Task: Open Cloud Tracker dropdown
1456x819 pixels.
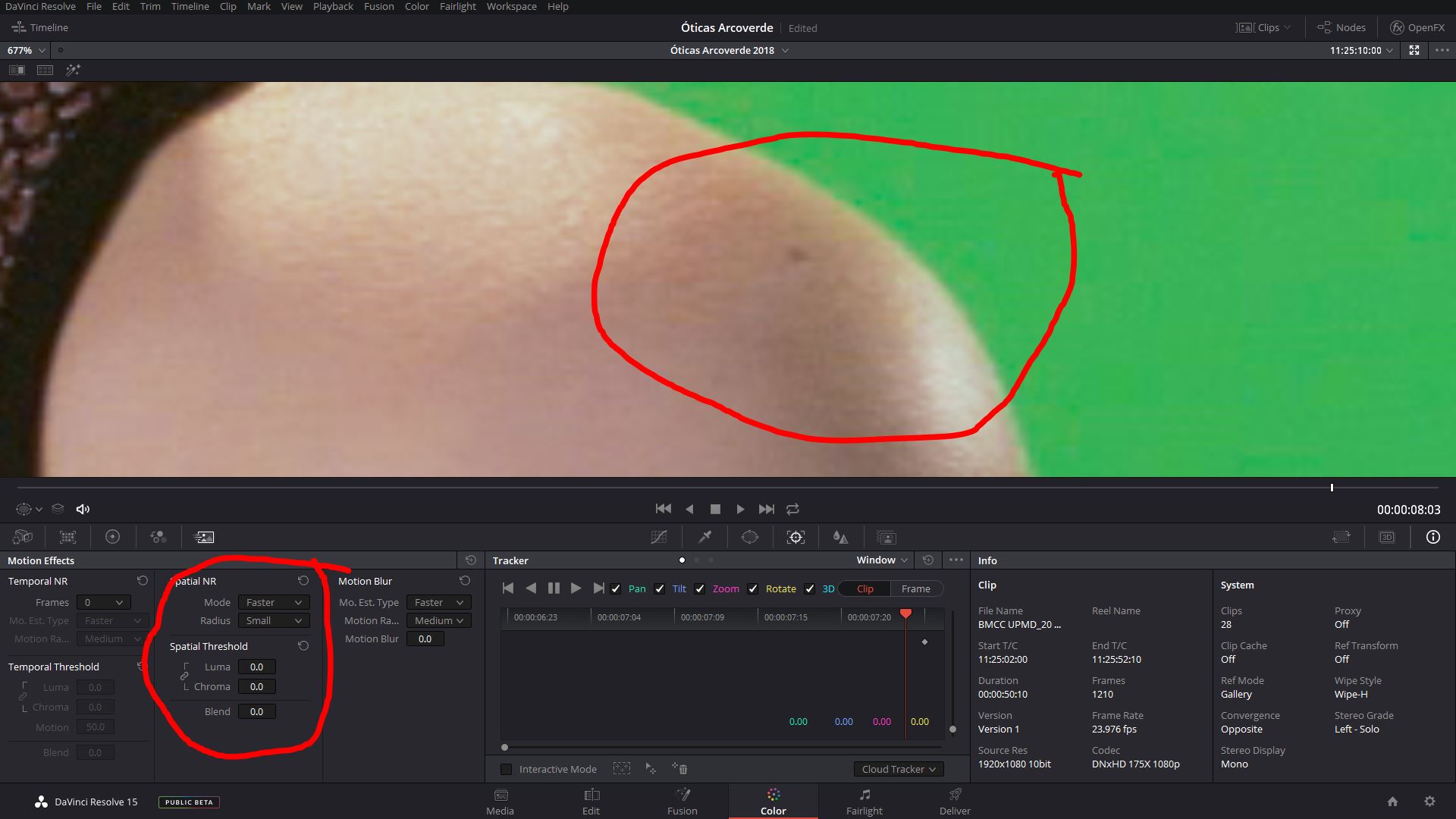Action: [x=899, y=769]
